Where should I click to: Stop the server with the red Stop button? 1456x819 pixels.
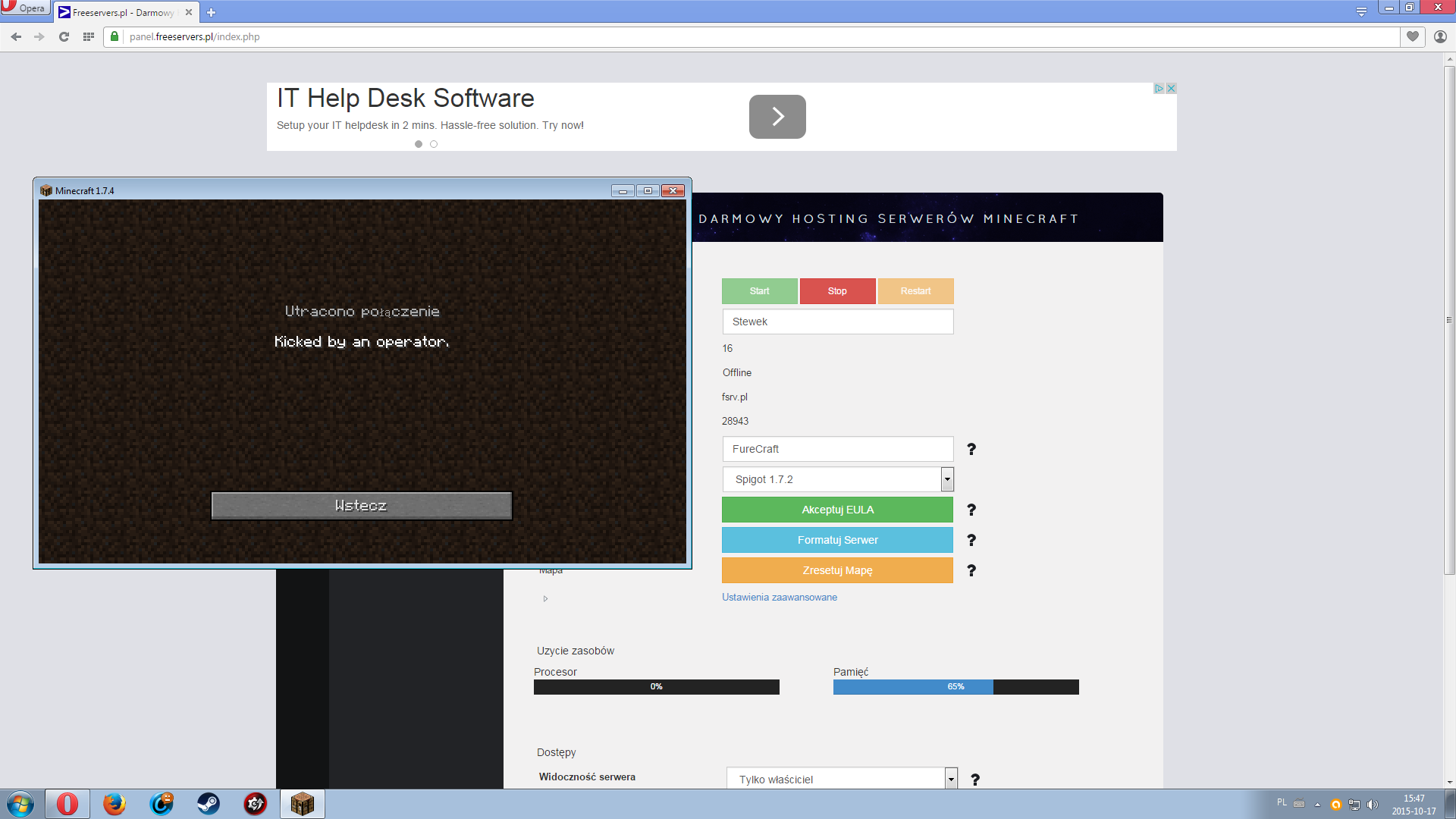tap(837, 291)
